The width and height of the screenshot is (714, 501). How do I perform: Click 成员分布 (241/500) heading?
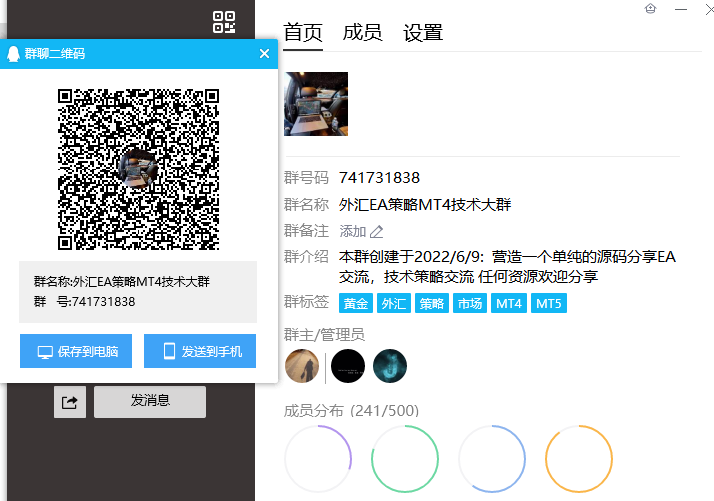pos(351,411)
